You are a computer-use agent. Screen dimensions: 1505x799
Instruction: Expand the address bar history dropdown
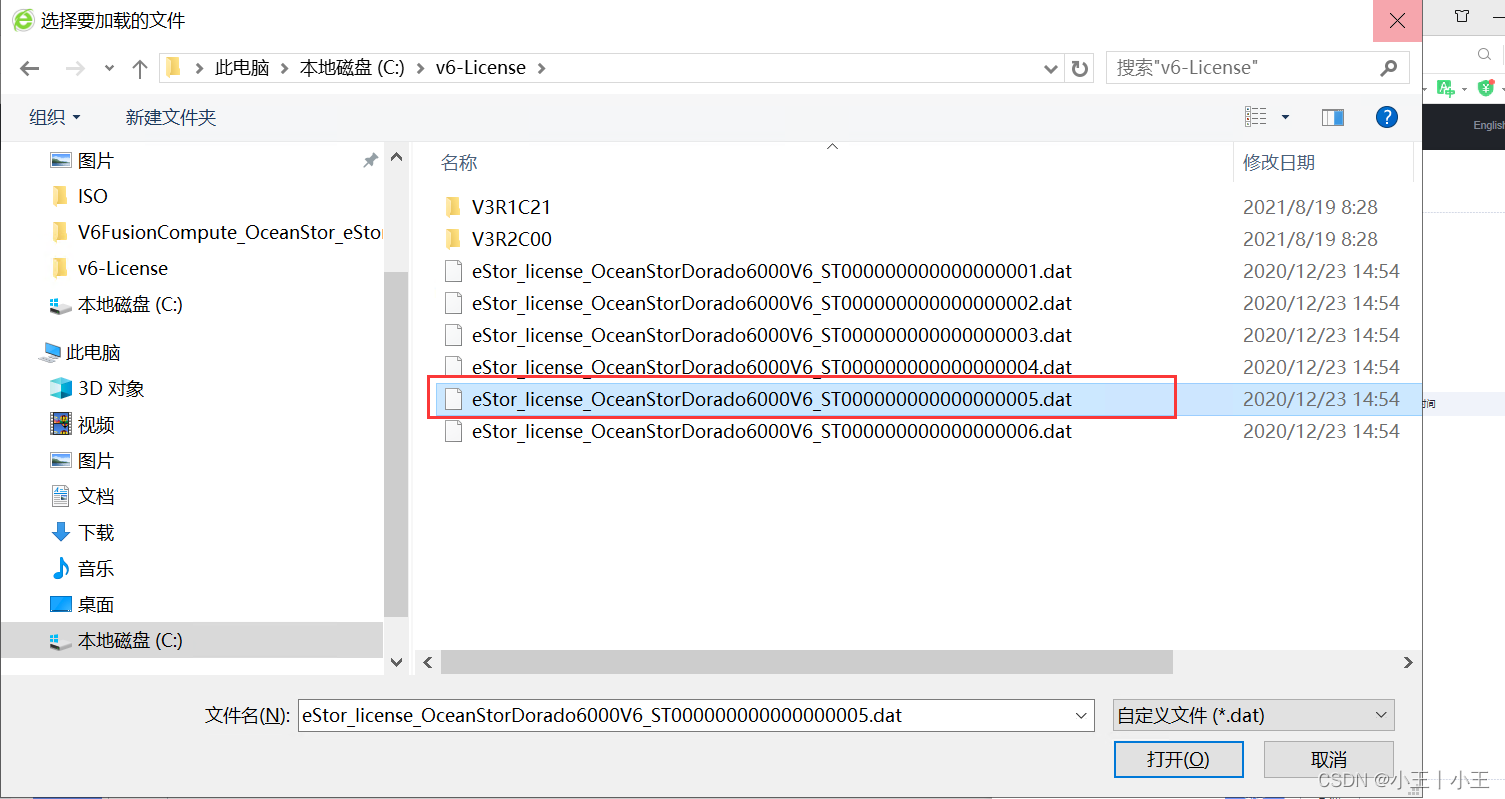click(1051, 69)
